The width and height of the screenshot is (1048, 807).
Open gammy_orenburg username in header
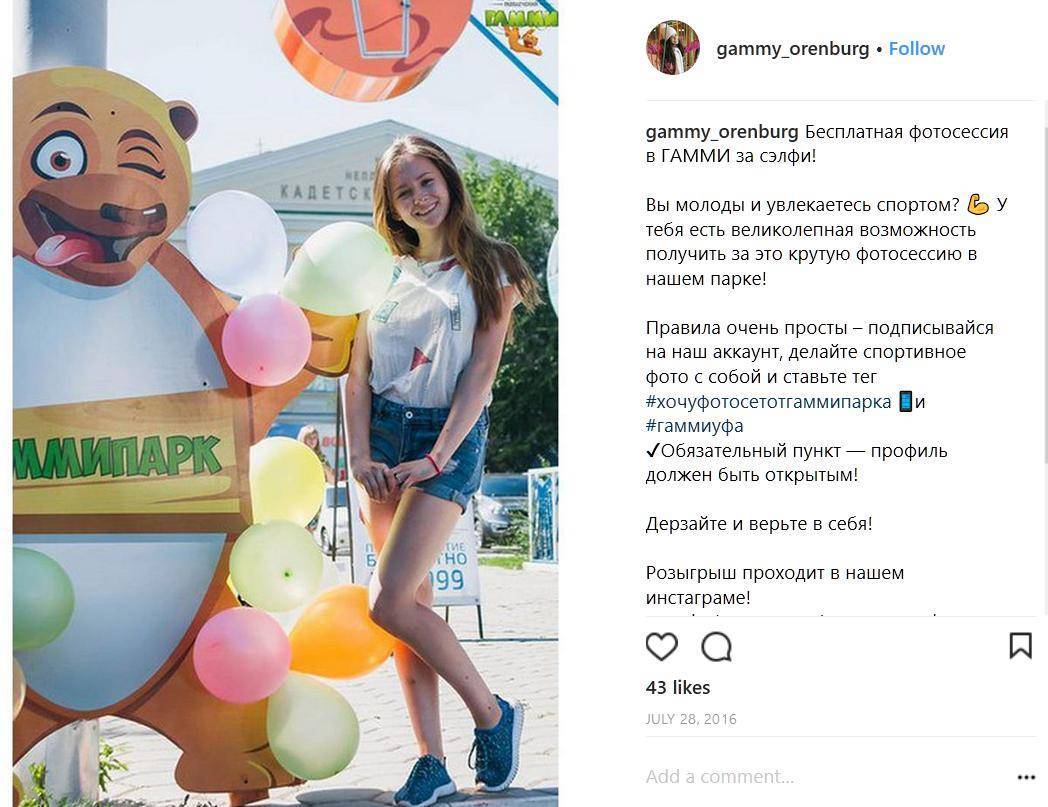pos(793,49)
